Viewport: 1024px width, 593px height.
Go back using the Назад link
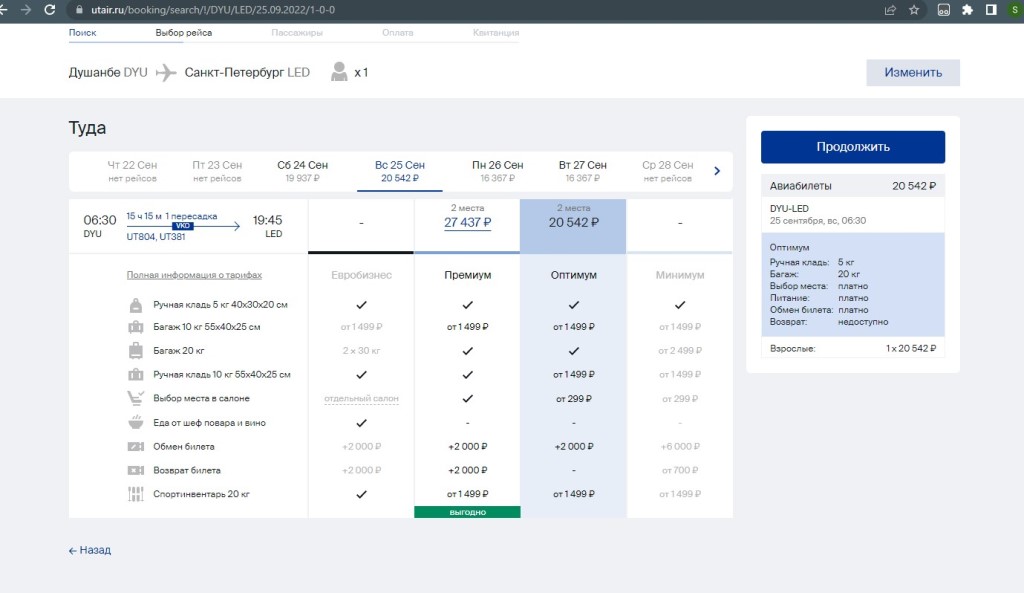click(x=90, y=550)
